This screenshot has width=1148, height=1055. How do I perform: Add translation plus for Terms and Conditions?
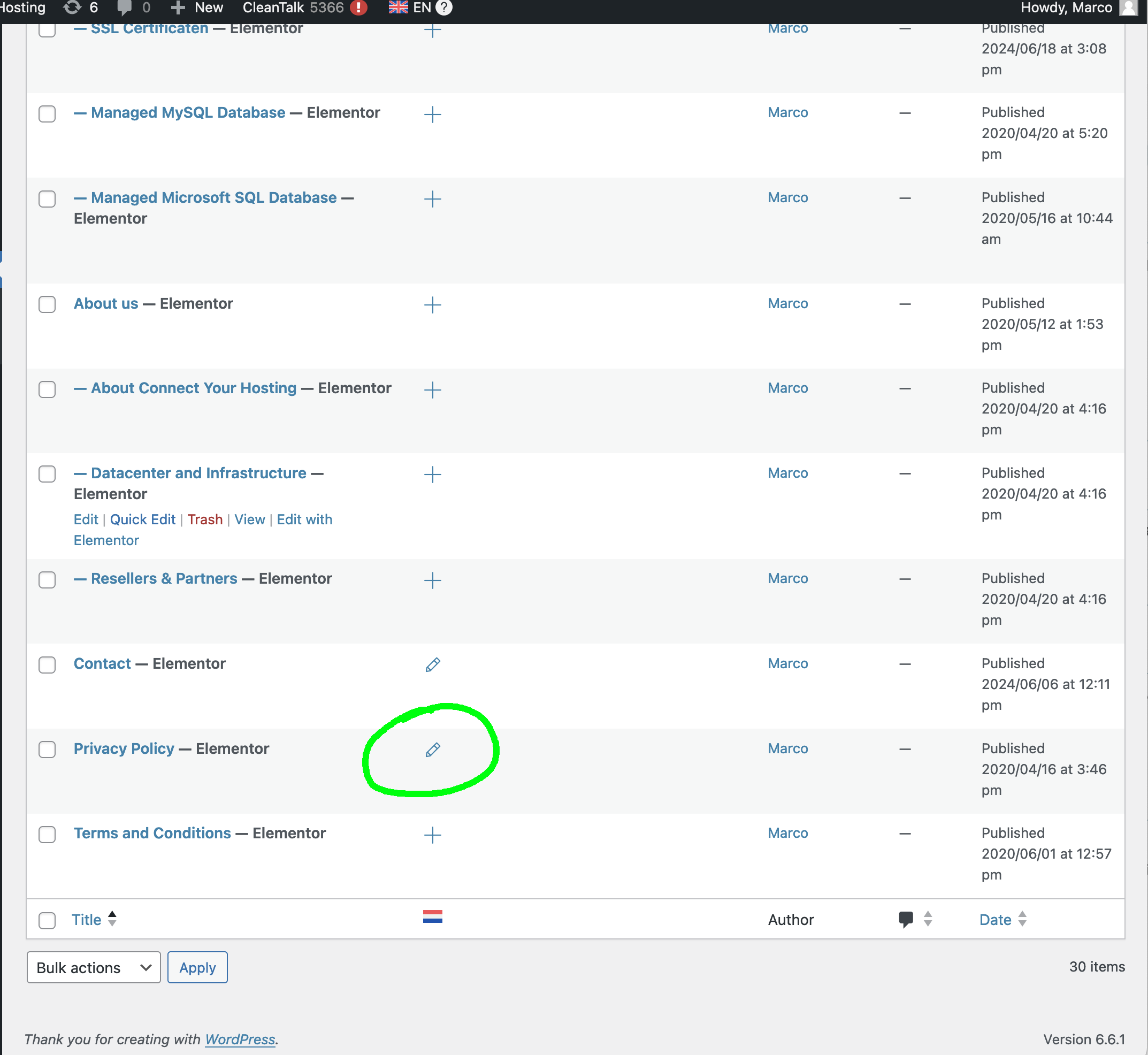coord(433,835)
